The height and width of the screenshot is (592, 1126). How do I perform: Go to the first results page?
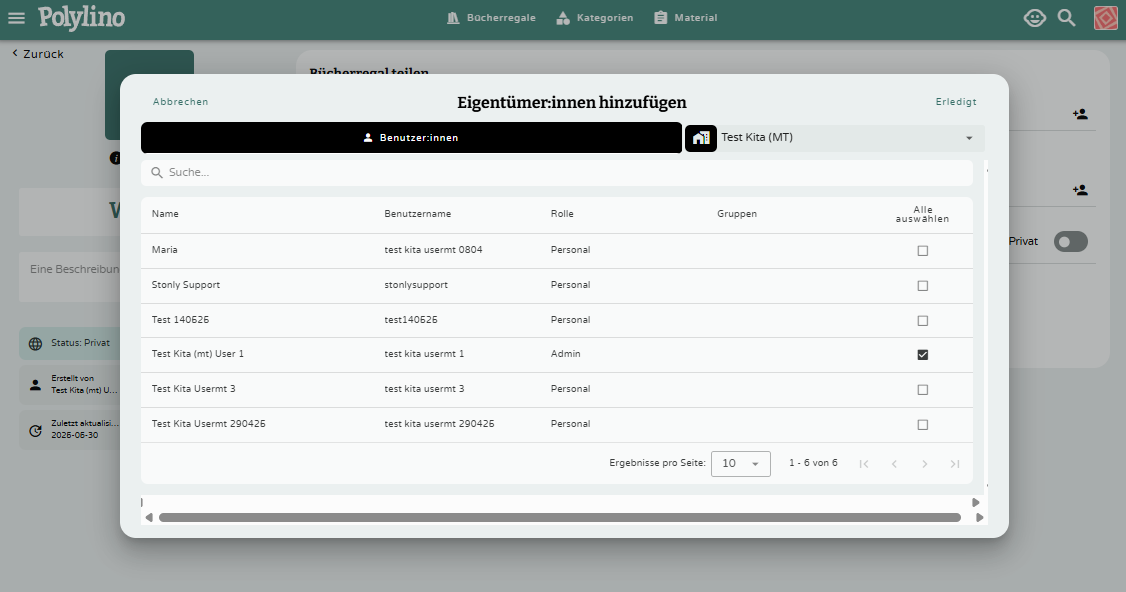point(864,464)
